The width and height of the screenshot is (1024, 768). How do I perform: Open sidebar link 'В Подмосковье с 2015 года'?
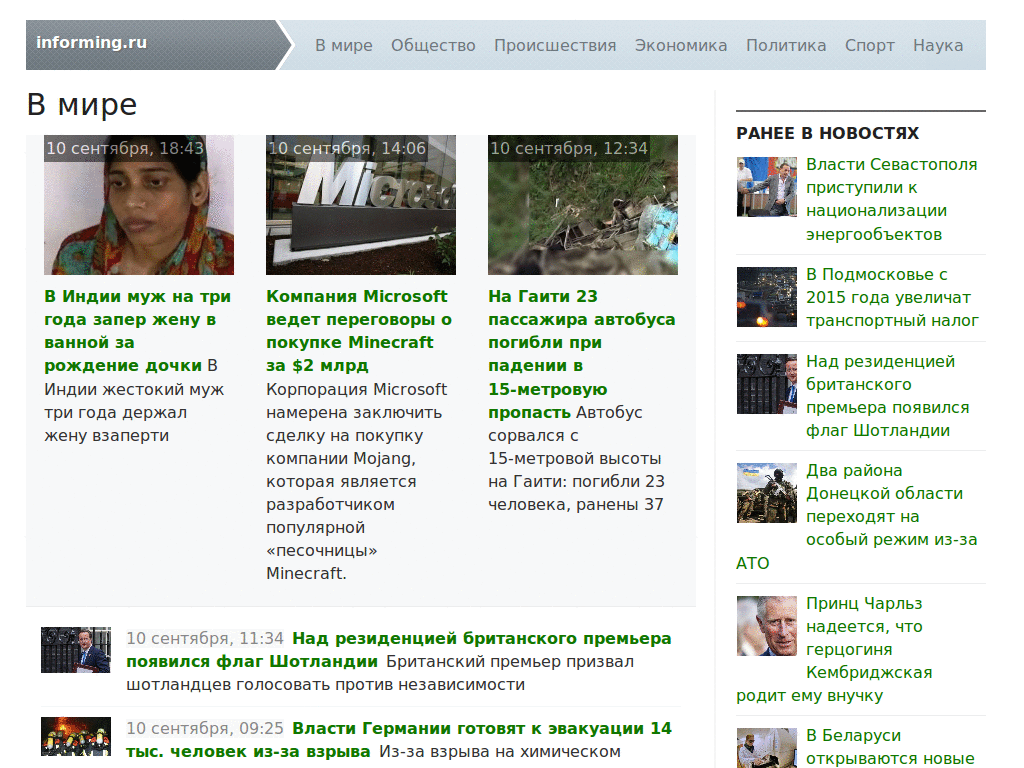892,298
